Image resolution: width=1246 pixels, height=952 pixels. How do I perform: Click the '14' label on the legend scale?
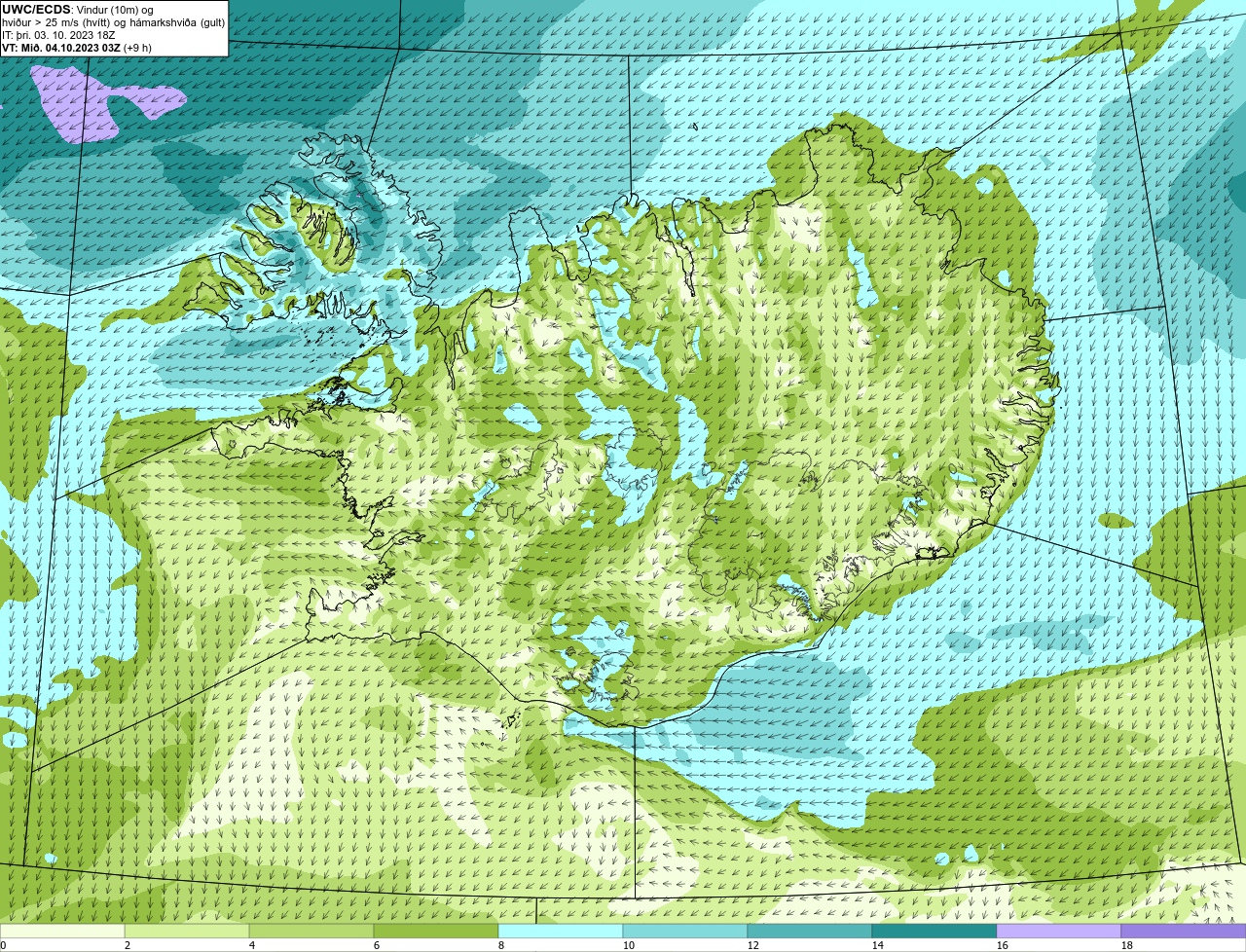(878, 945)
